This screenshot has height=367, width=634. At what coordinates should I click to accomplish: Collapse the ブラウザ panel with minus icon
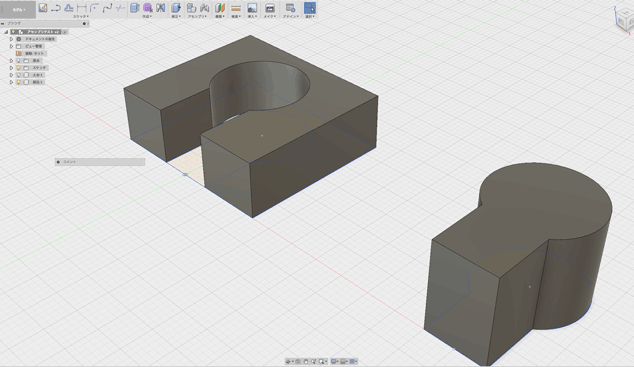pyautogui.click(x=2, y=24)
